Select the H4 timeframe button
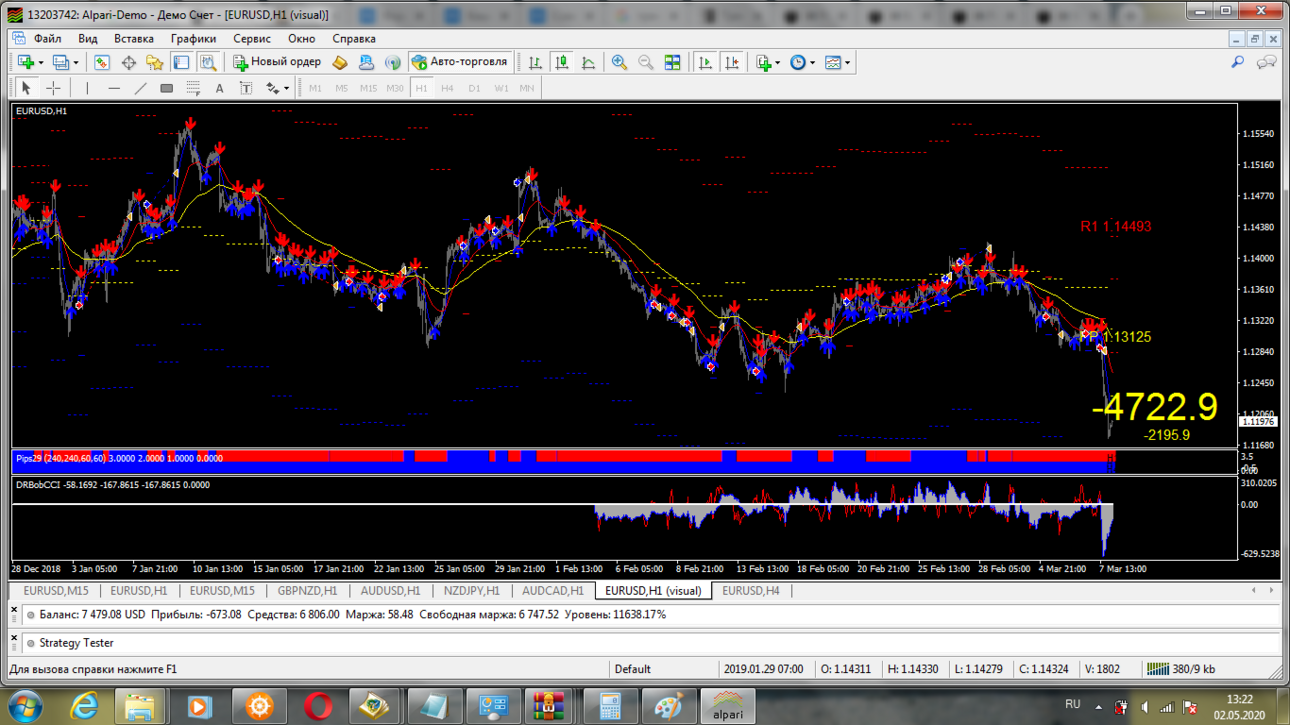The image size is (1290, 725). click(447, 88)
